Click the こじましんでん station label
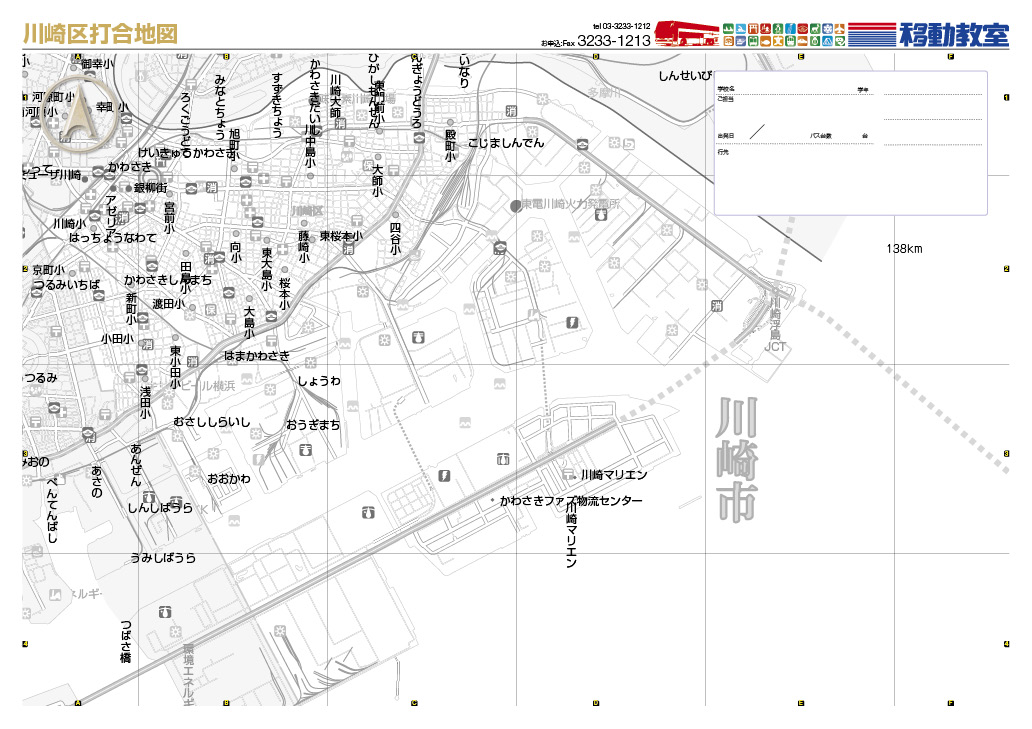1032x729 pixels. pos(506,143)
